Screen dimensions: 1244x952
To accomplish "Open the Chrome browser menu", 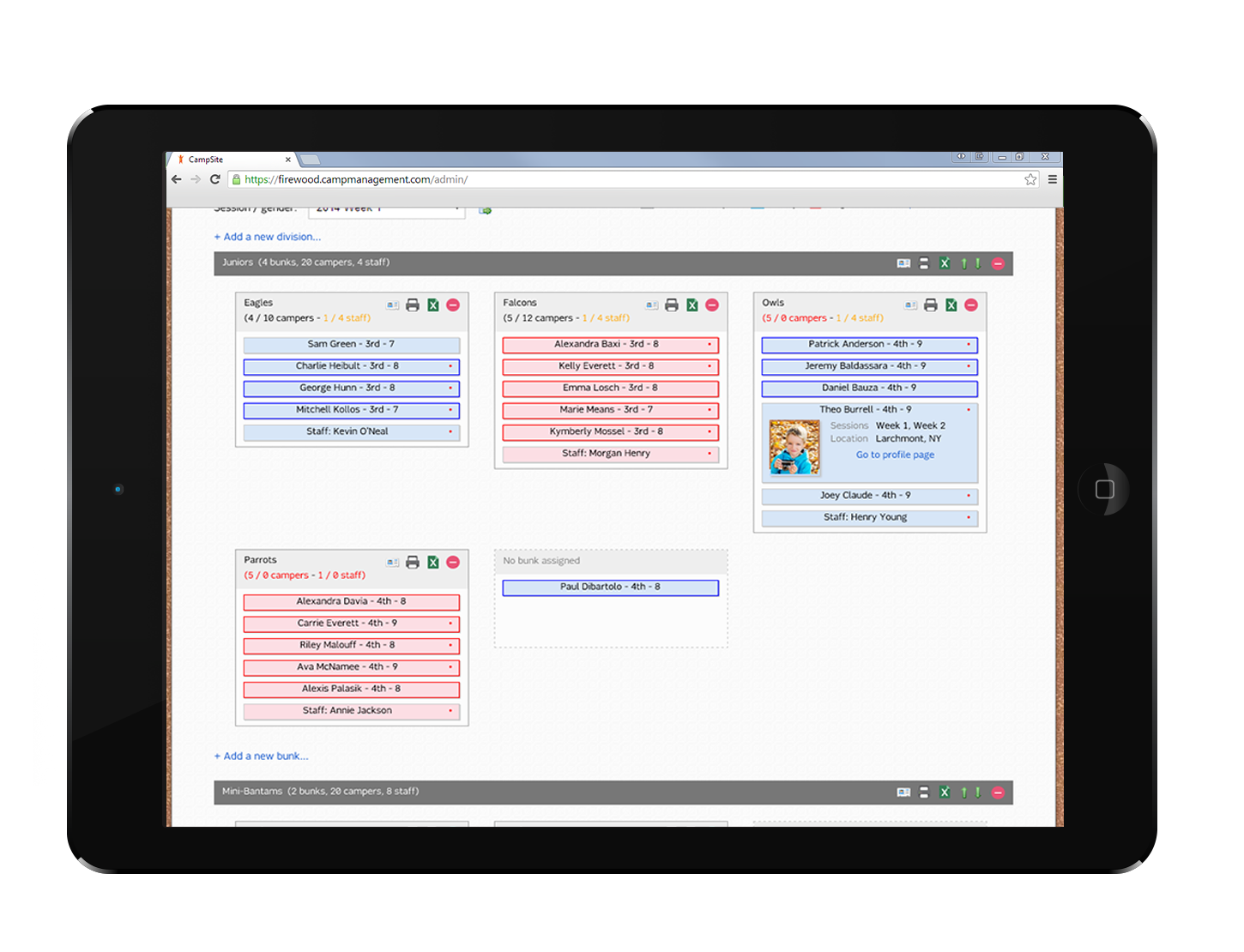I will (x=1052, y=179).
